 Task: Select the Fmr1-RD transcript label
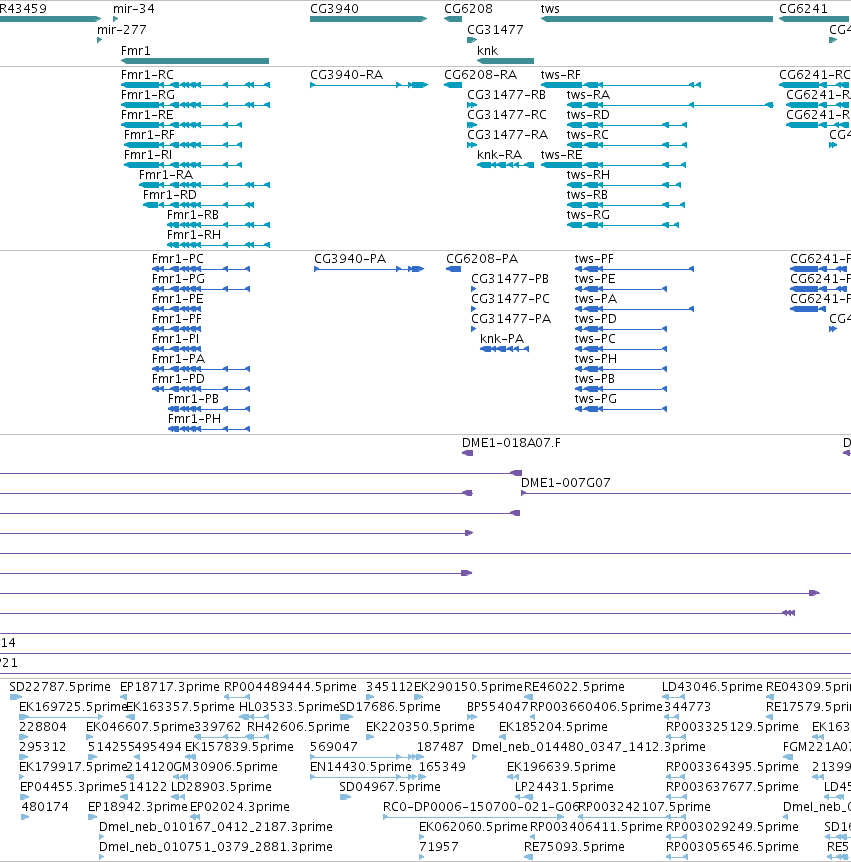[170, 195]
